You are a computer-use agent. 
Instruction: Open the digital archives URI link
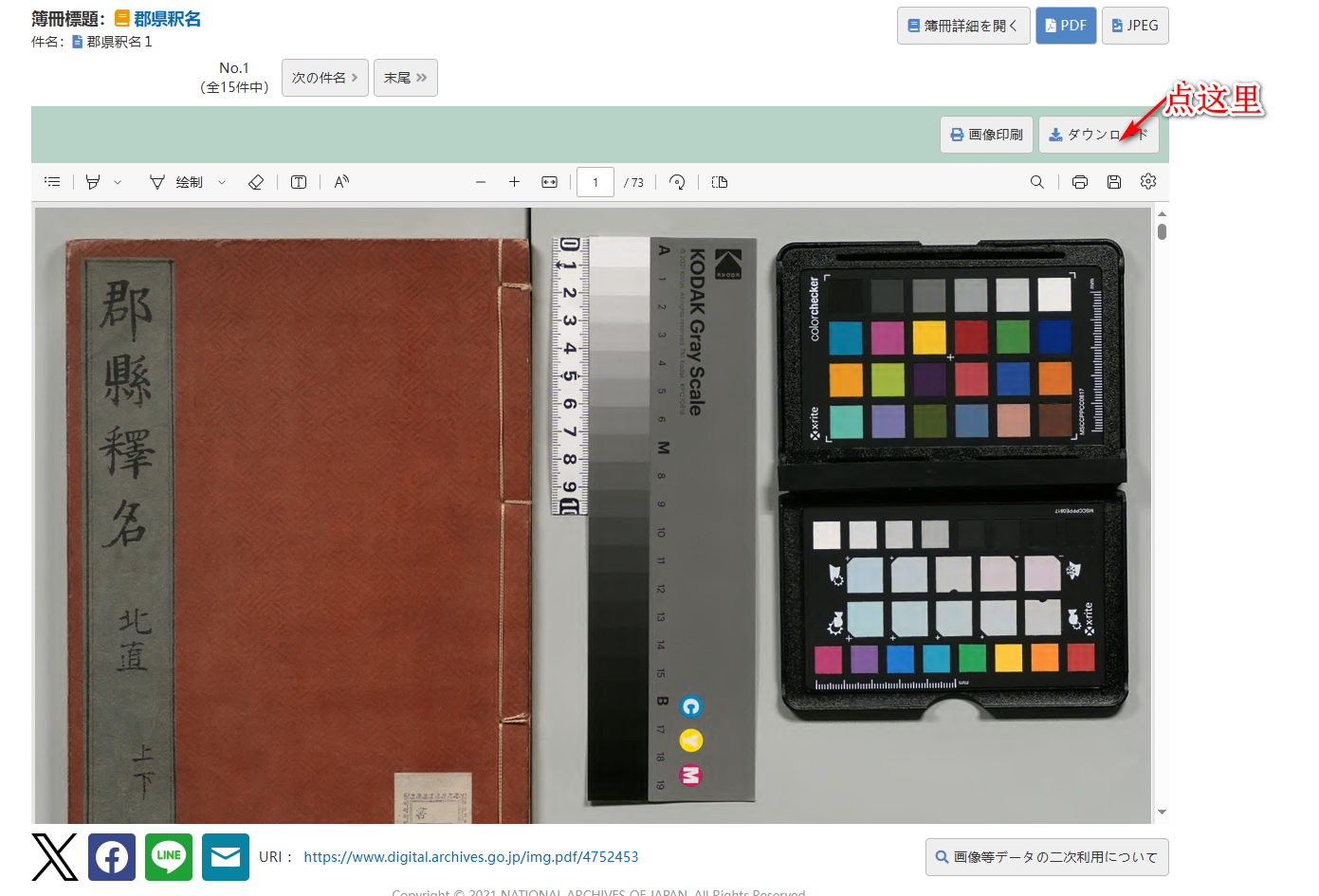pyautogui.click(x=470, y=857)
